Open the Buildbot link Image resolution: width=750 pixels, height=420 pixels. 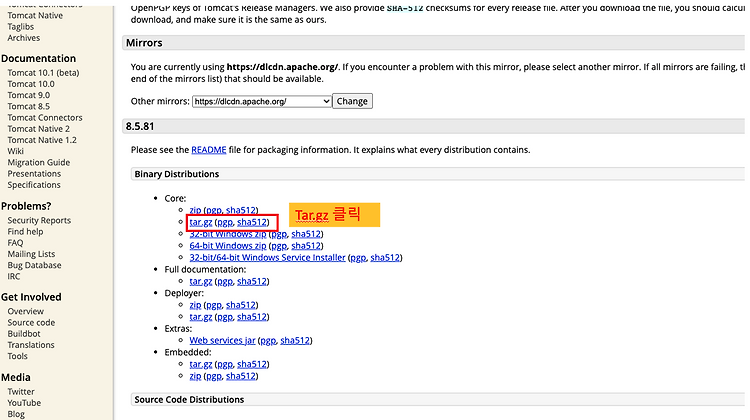pyautogui.click(x=23, y=334)
